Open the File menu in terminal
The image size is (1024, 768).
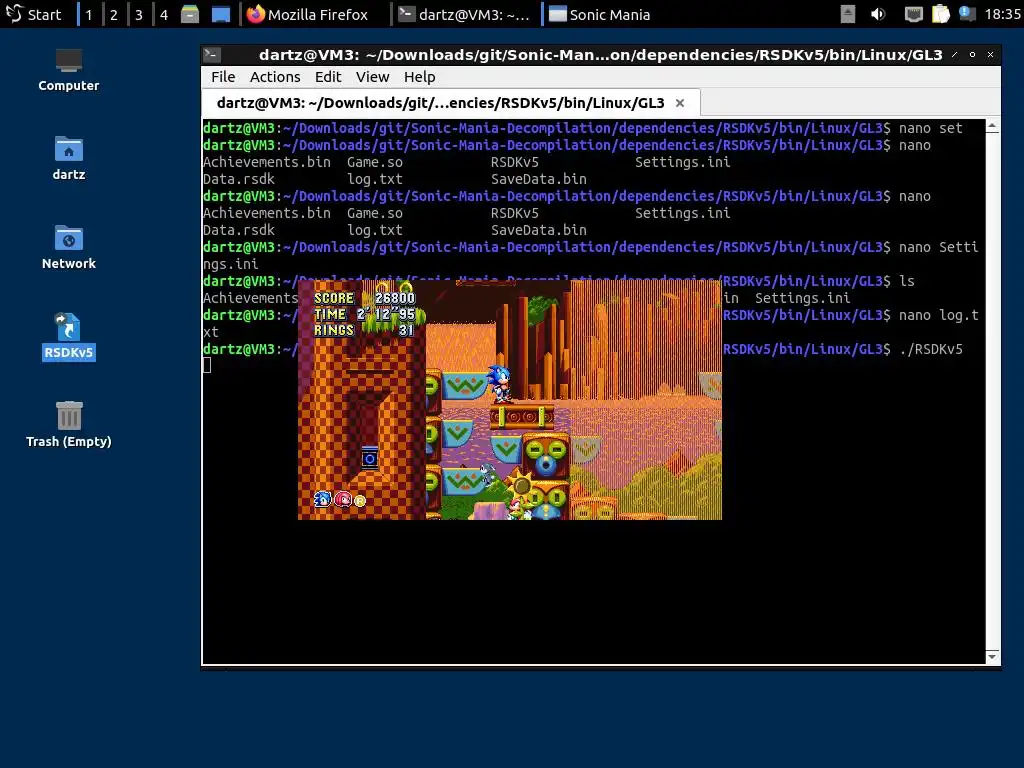tap(223, 77)
